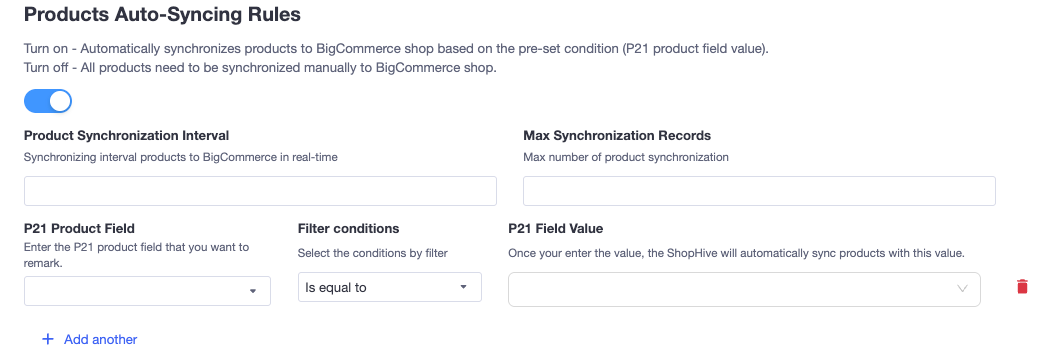Click the Filter conditions caret arrow

pyautogui.click(x=463, y=287)
